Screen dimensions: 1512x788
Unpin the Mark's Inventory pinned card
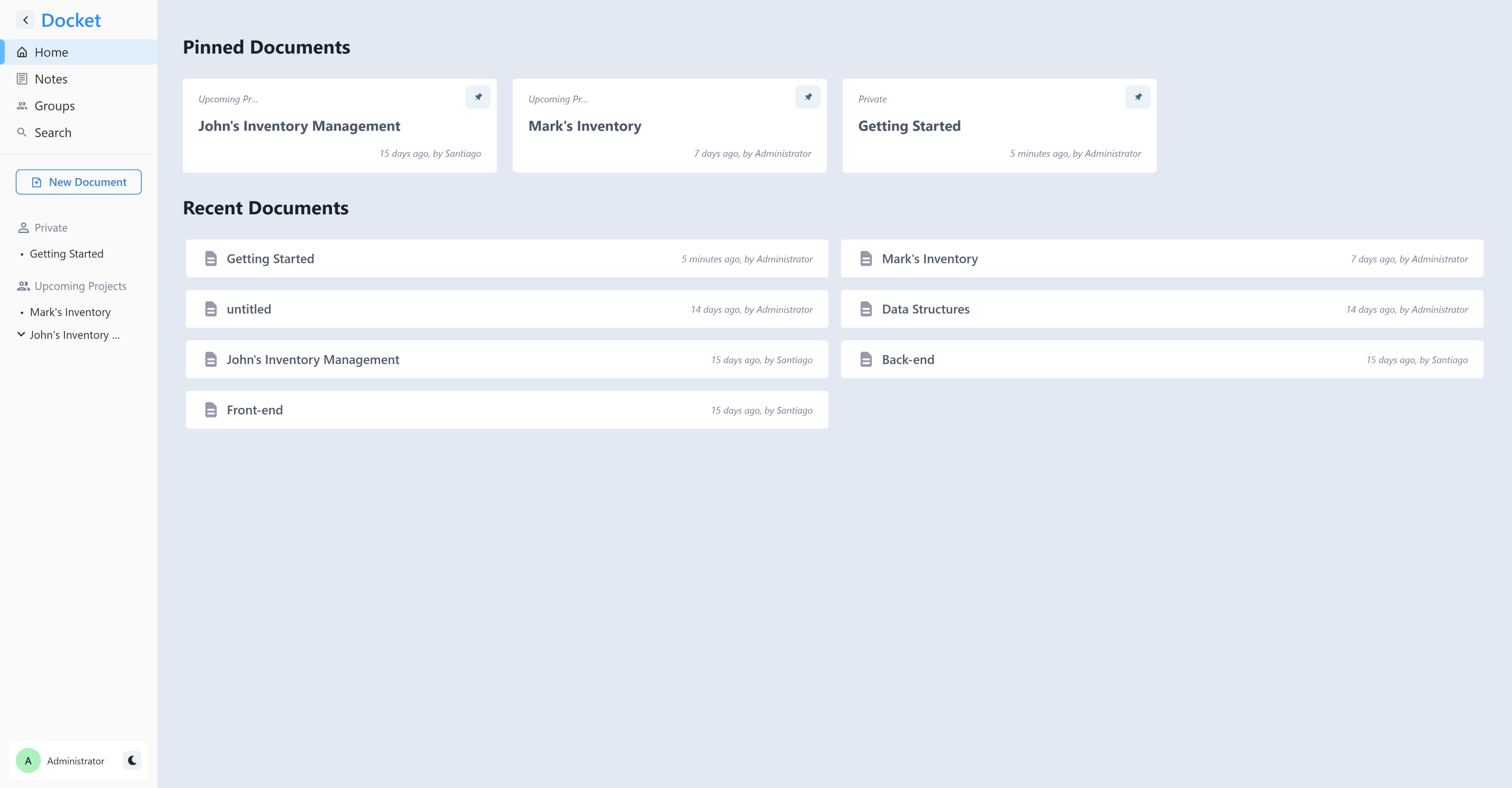tap(807, 97)
